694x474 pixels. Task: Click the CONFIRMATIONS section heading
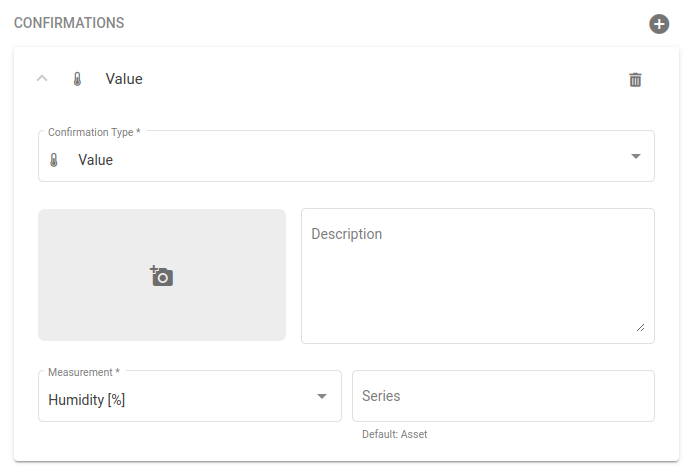pos(69,22)
